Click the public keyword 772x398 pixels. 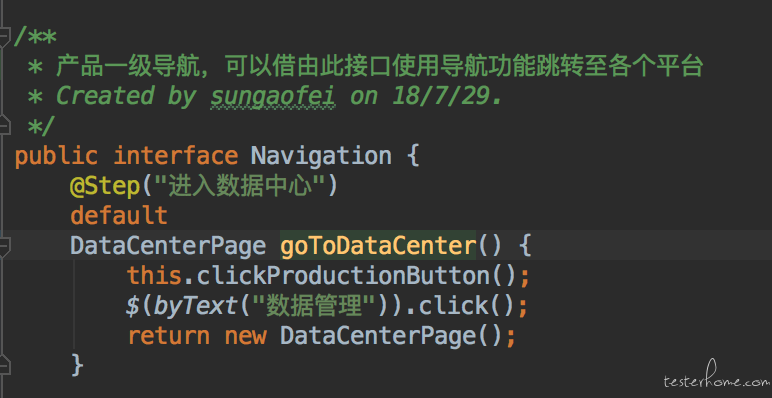point(56,156)
